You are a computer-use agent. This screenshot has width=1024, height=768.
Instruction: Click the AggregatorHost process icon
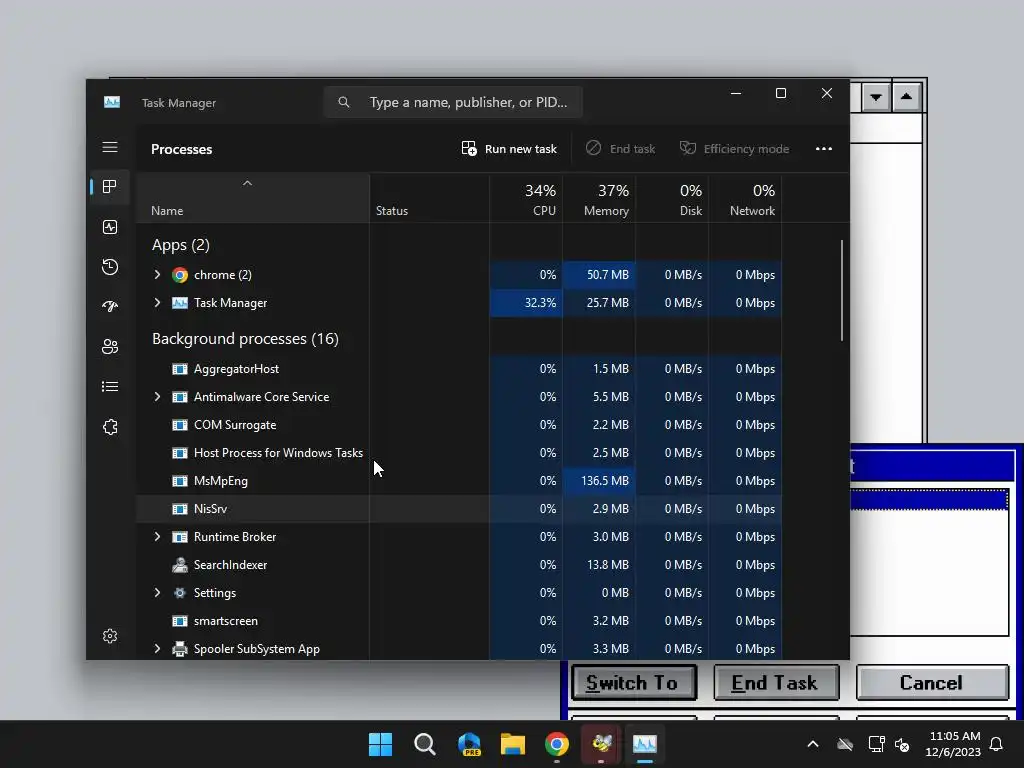click(x=180, y=369)
